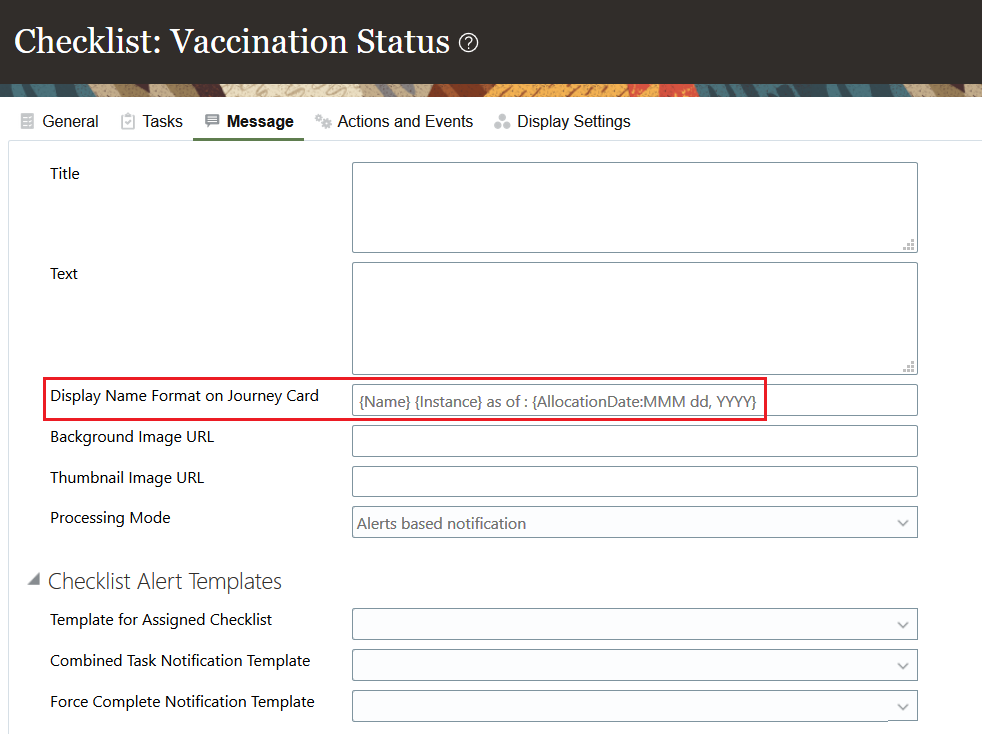Screen dimensions: 982x734
Task: Click the Display Settings icon
Action: [x=502, y=121]
